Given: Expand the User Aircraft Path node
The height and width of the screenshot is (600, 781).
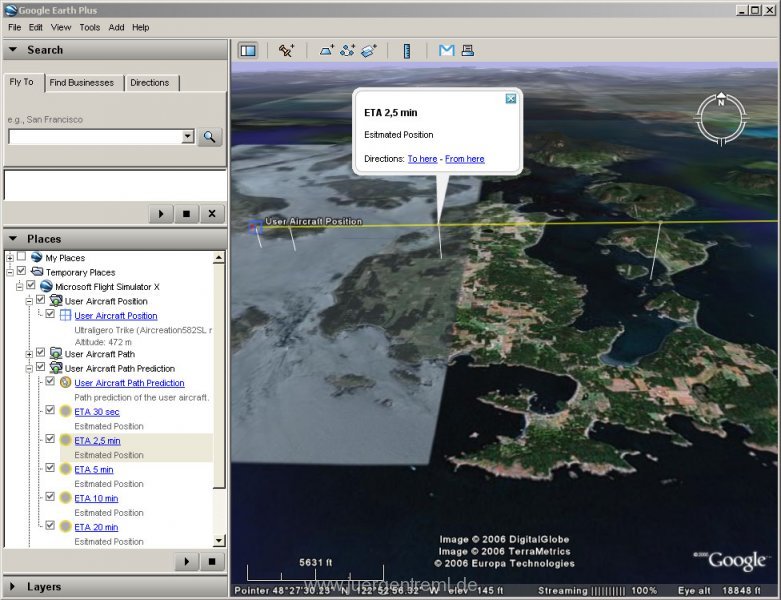Looking at the screenshot, I should (x=29, y=354).
